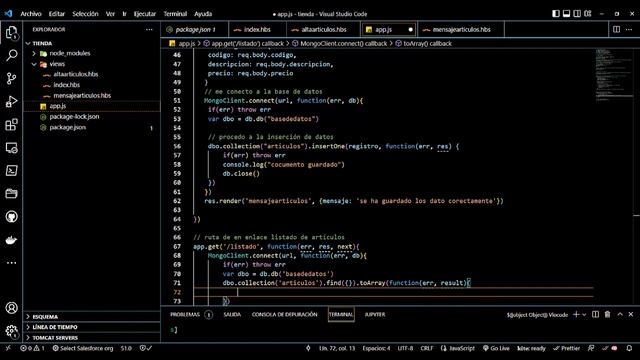Image resolution: width=640 pixels, height=360 pixels.
Task: Switch to the altaarticulos.hbs editor tab
Action: (324, 29)
